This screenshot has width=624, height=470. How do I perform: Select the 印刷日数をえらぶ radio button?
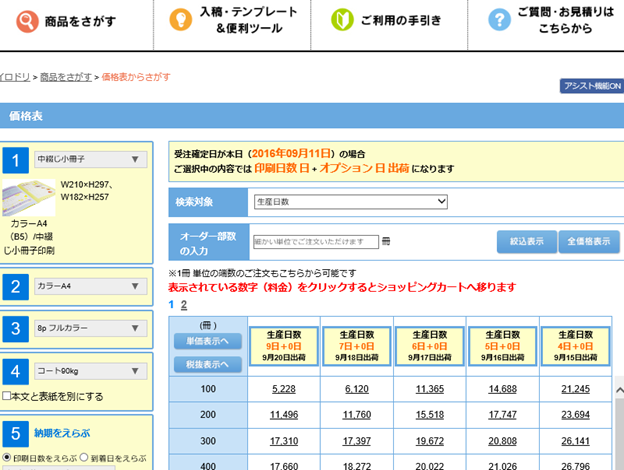point(7,459)
